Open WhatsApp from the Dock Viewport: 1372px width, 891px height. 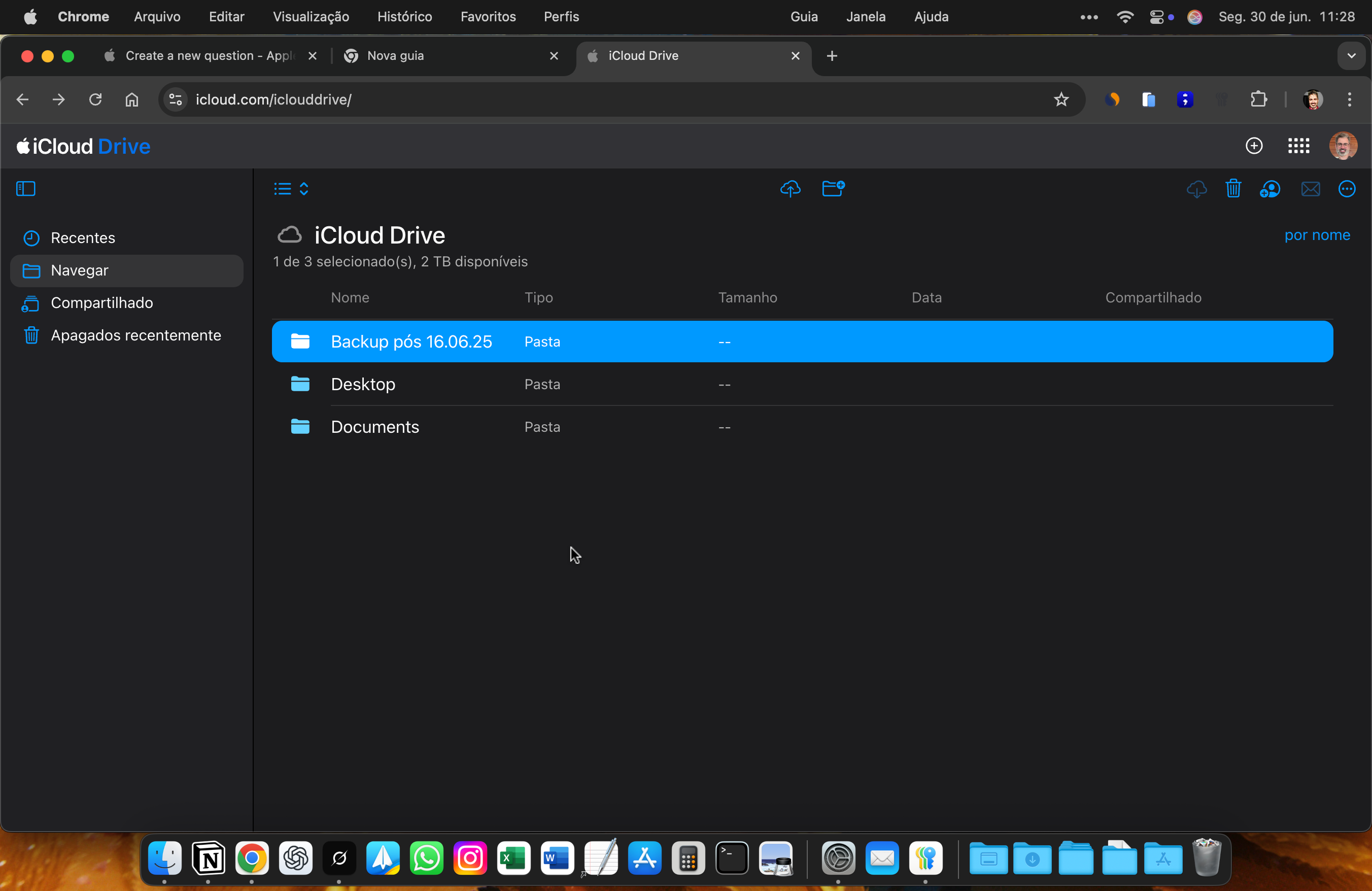(427, 859)
